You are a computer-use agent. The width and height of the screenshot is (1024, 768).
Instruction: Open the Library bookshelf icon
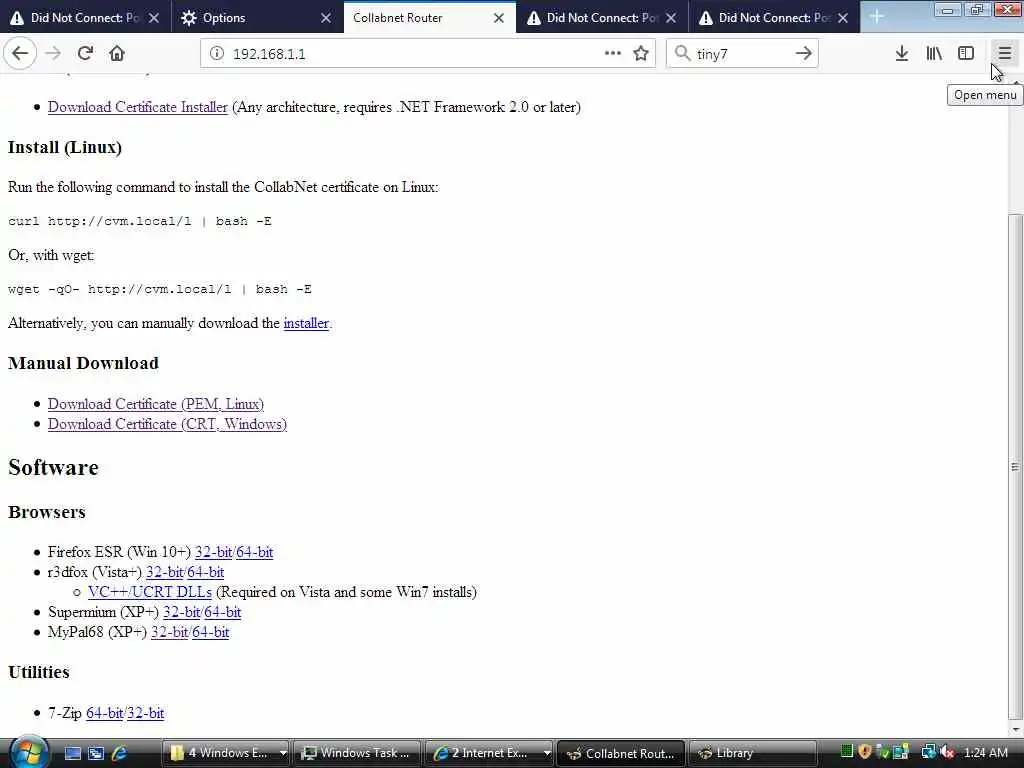point(934,54)
